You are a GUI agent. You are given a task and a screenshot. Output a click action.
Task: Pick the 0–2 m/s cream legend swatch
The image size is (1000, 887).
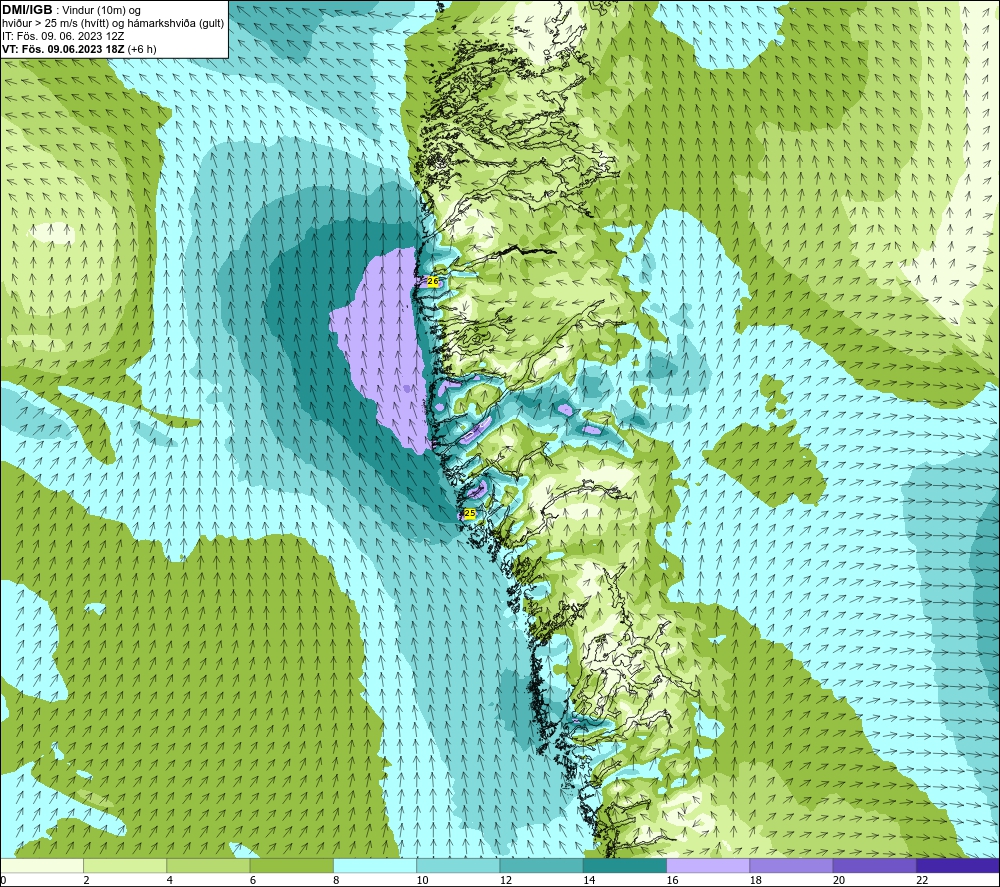(x=42, y=865)
